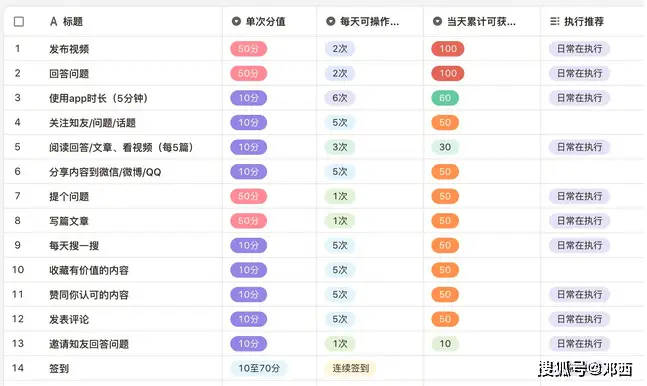
Task: Click row number 7
Action: pos(17,196)
